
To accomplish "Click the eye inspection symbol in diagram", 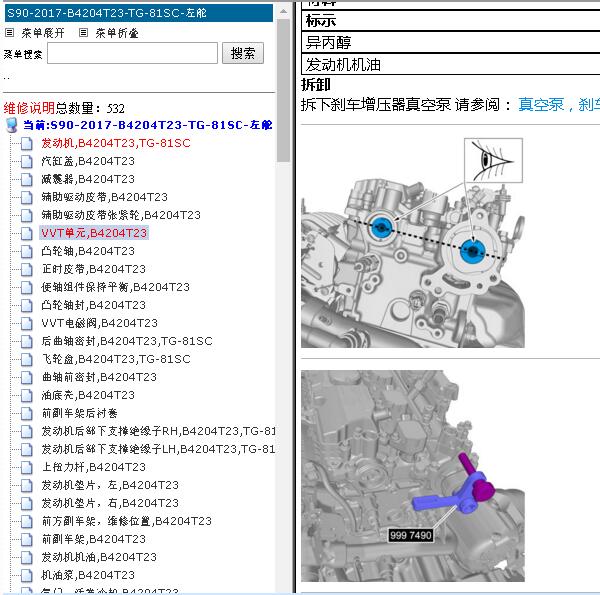I will pyautogui.click(x=493, y=161).
